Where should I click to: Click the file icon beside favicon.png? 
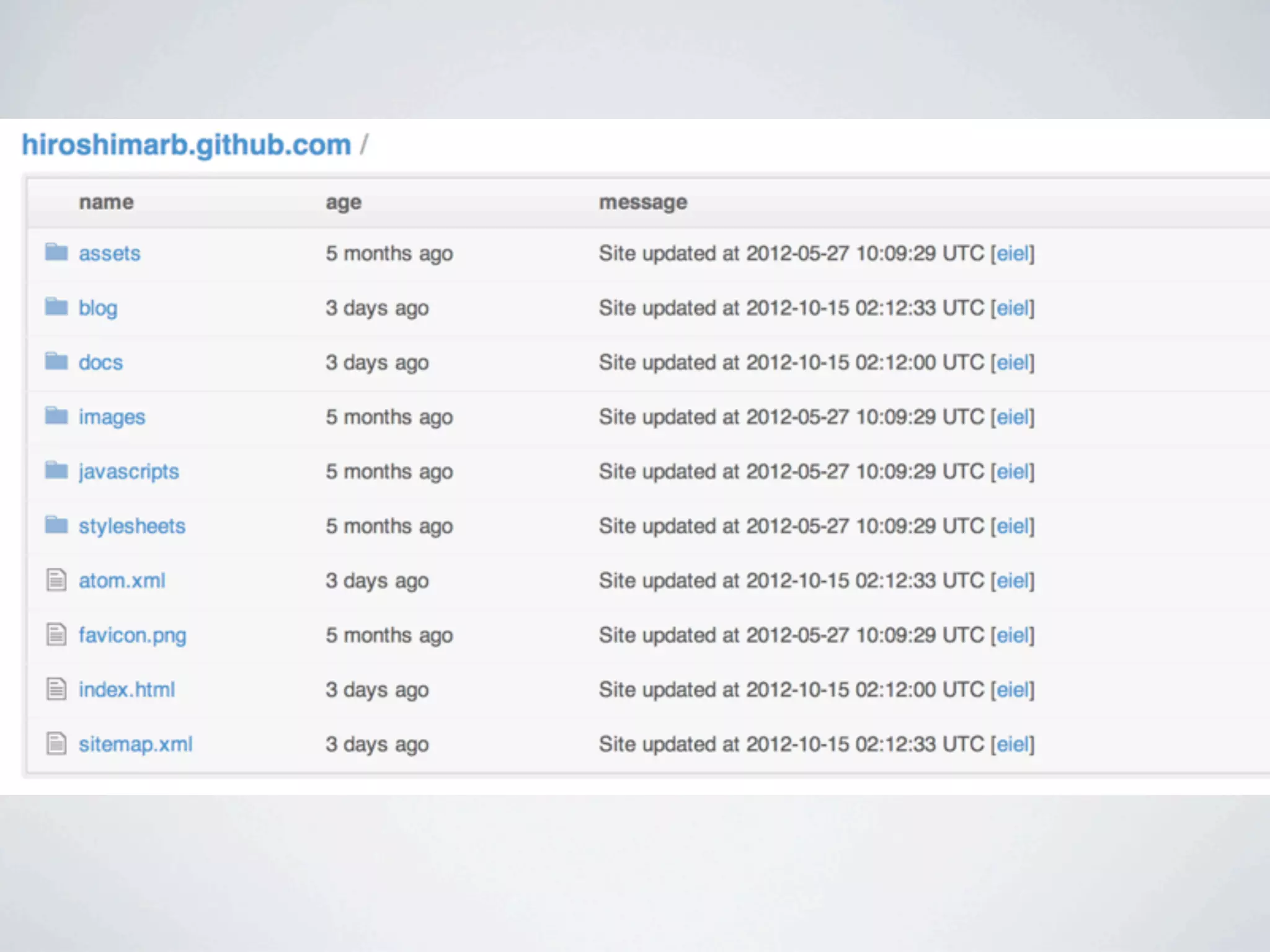tap(56, 635)
